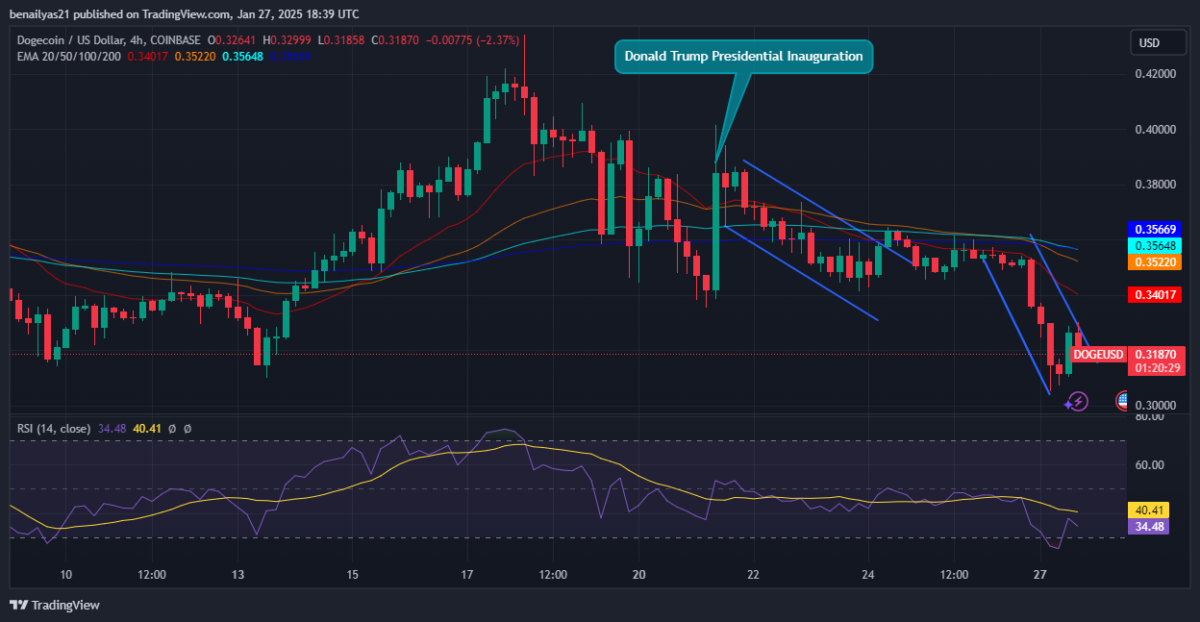Click the yellow 40.41 RSI axis label

click(x=1146, y=509)
